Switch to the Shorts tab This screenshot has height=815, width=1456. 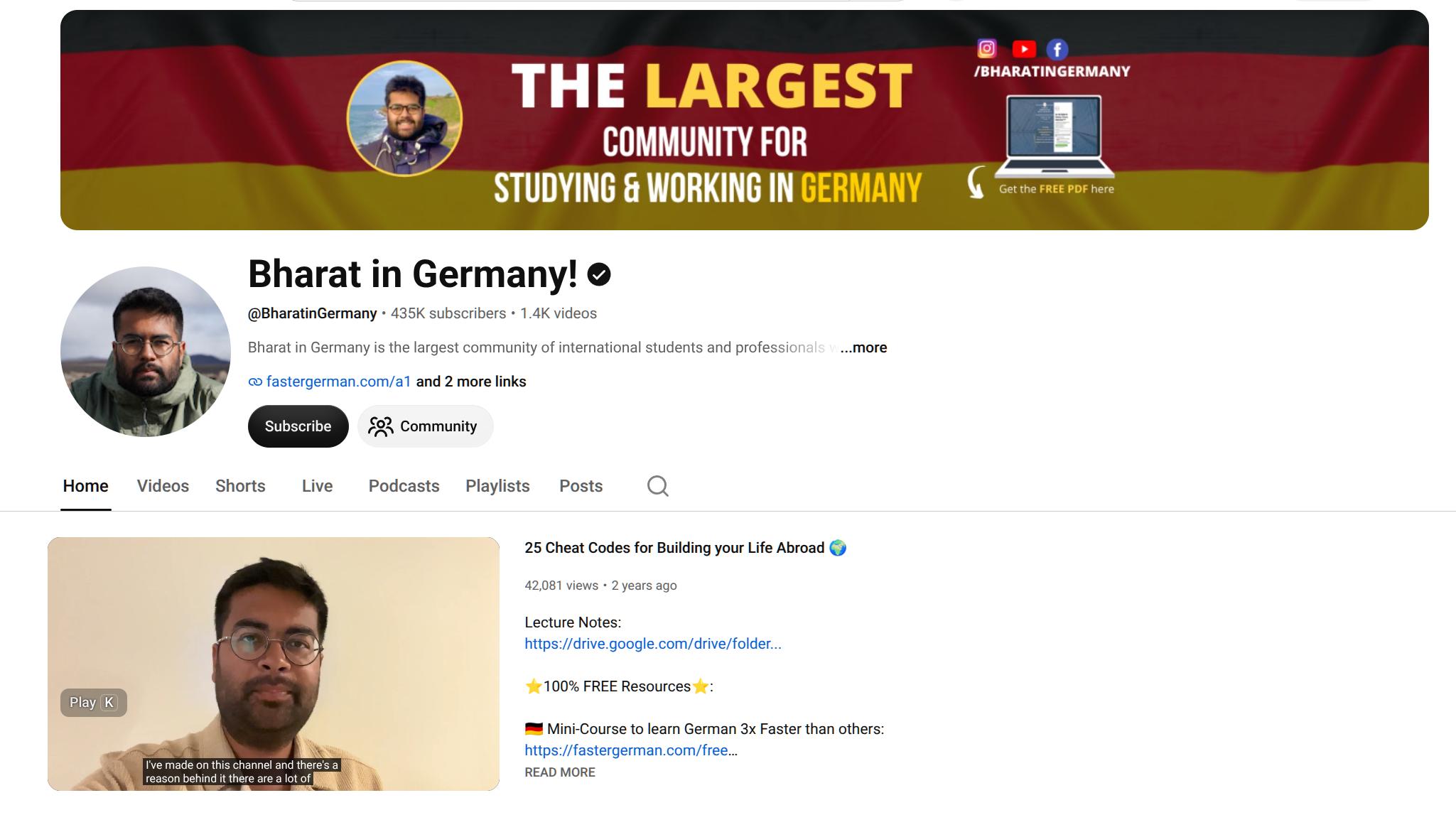coord(240,486)
